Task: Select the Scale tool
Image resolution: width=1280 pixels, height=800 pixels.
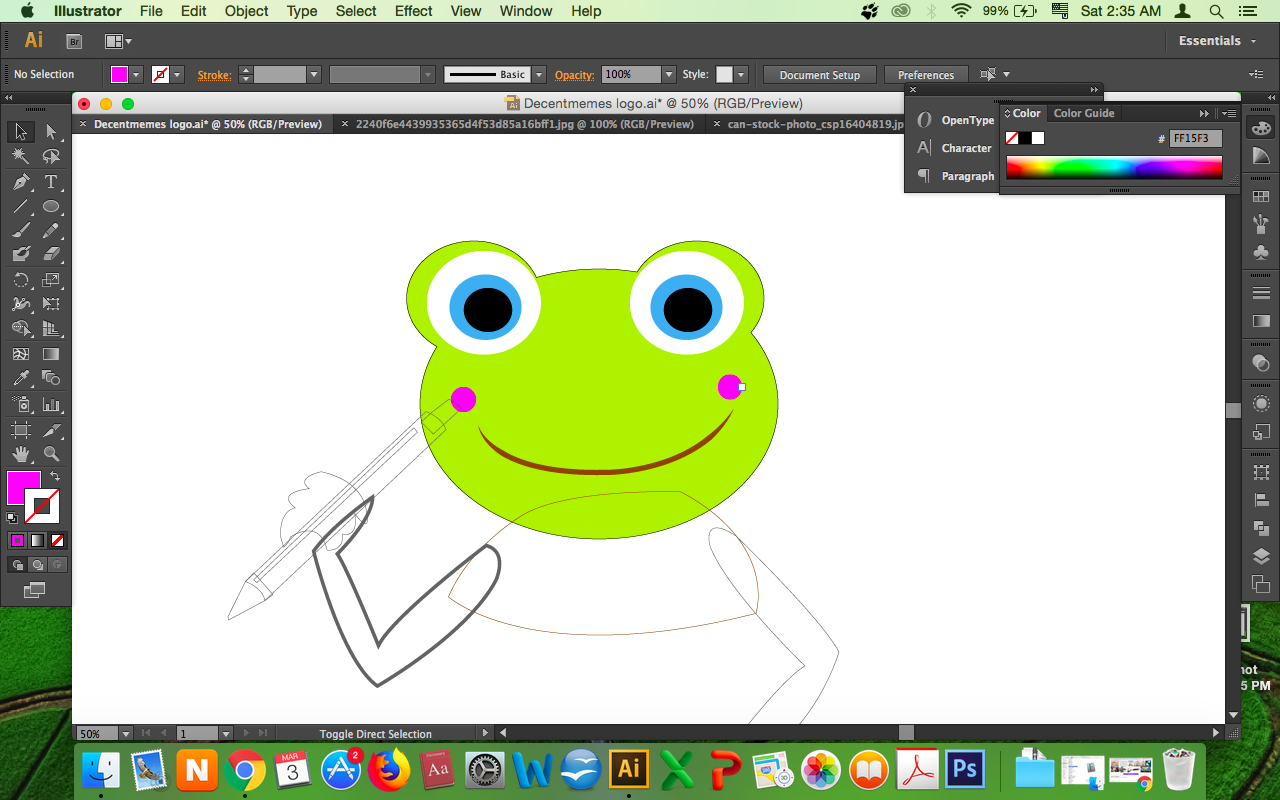Action: pyautogui.click(x=52, y=280)
